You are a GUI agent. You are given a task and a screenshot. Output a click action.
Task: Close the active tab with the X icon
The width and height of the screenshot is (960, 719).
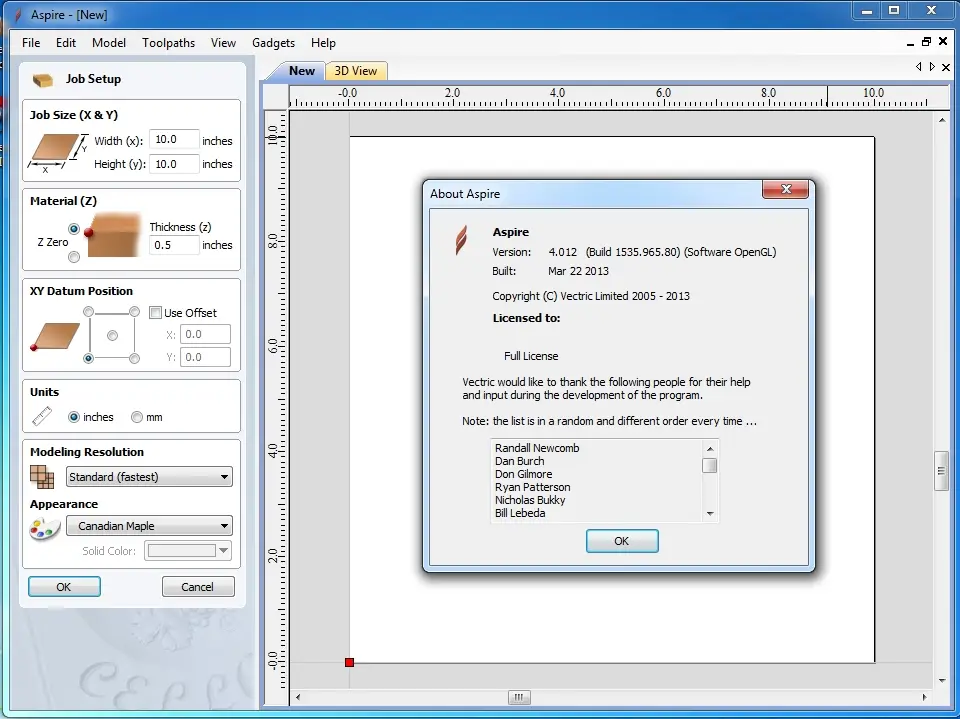click(946, 67)
